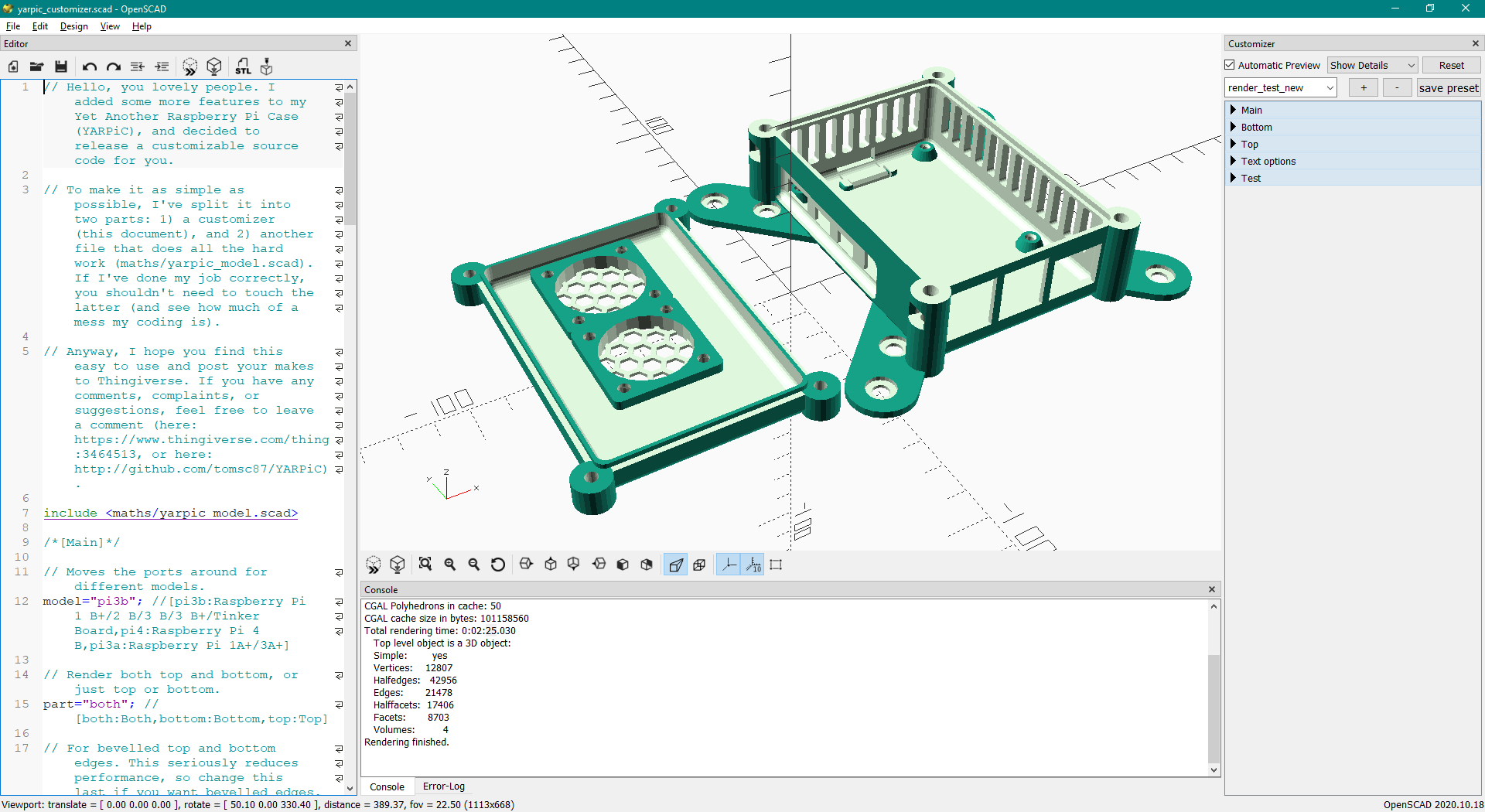Click the Reset button in Customizer

click(1451, 65)
